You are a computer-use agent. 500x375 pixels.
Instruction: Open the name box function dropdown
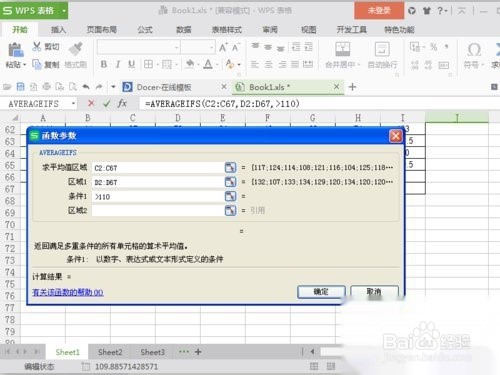pyautogui.click(x=73, y=104)
